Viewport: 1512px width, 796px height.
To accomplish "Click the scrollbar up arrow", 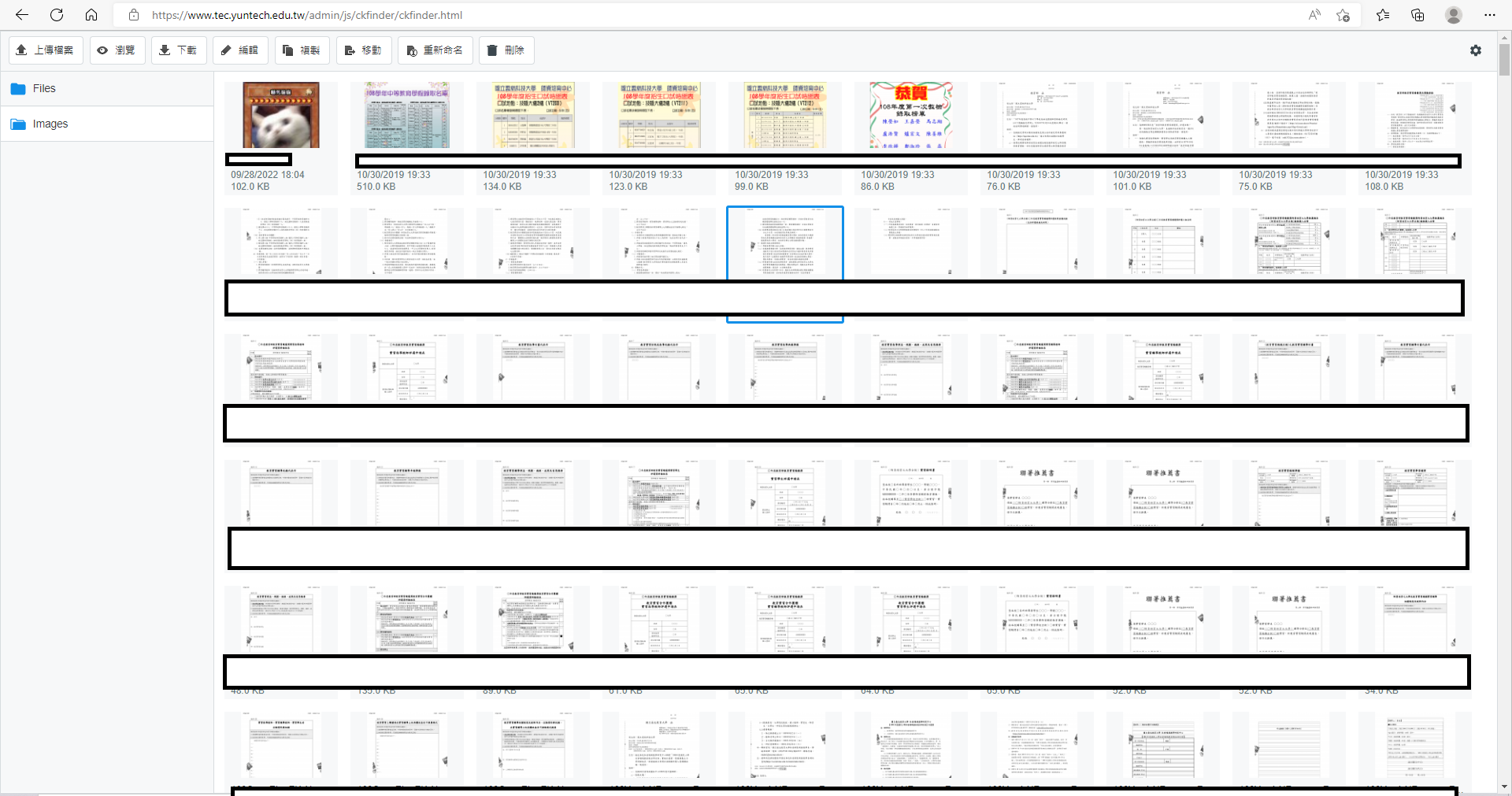I will pos(1504,36).
